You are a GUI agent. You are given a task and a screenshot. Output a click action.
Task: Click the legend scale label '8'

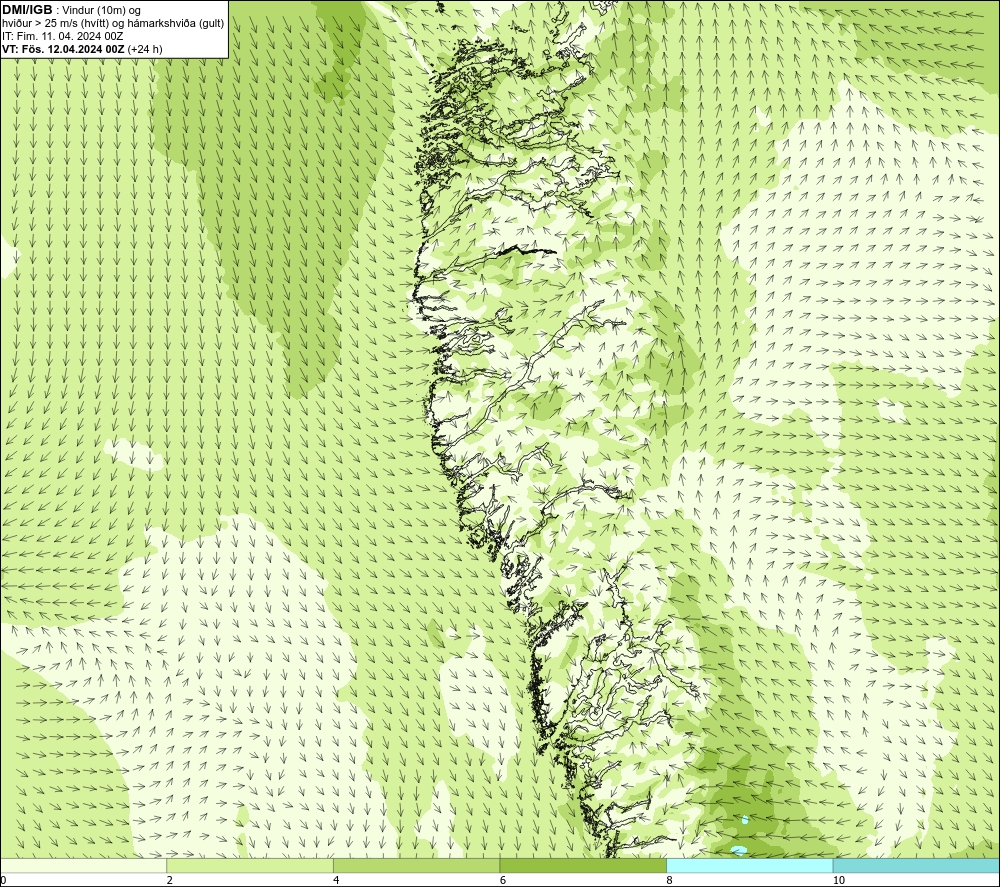(x=669, y=880)
